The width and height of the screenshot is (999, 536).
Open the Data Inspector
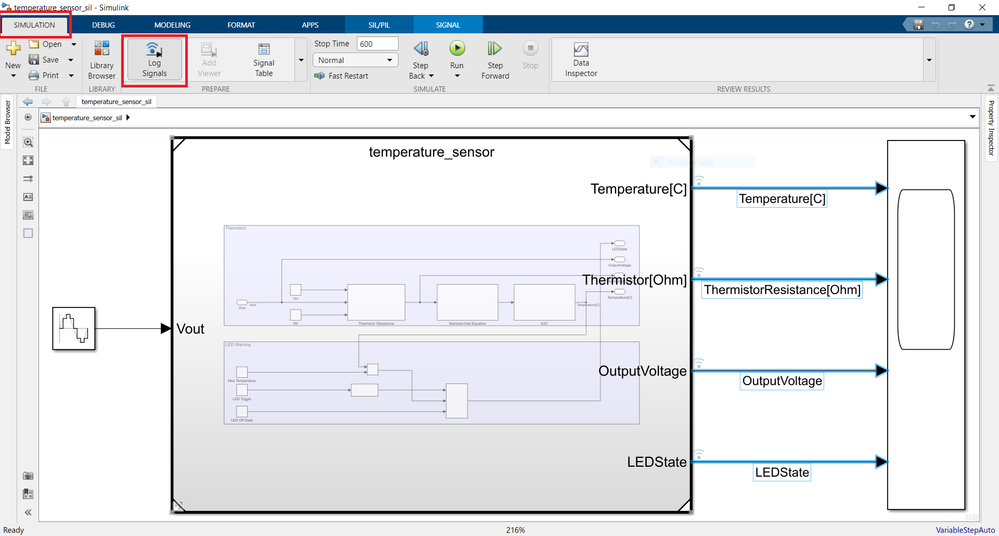click(x=581, y=59)
